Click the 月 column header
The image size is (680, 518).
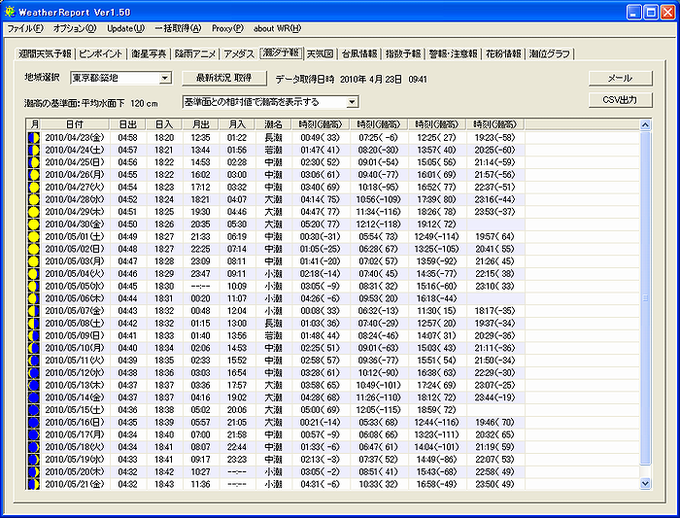coord(34,125)
